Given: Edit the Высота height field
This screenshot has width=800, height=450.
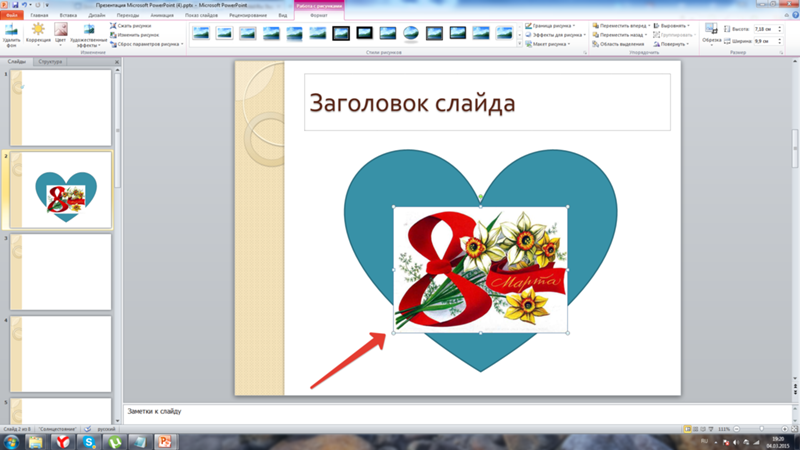Looking at the screenshot, I should click(x=765, y=29).
